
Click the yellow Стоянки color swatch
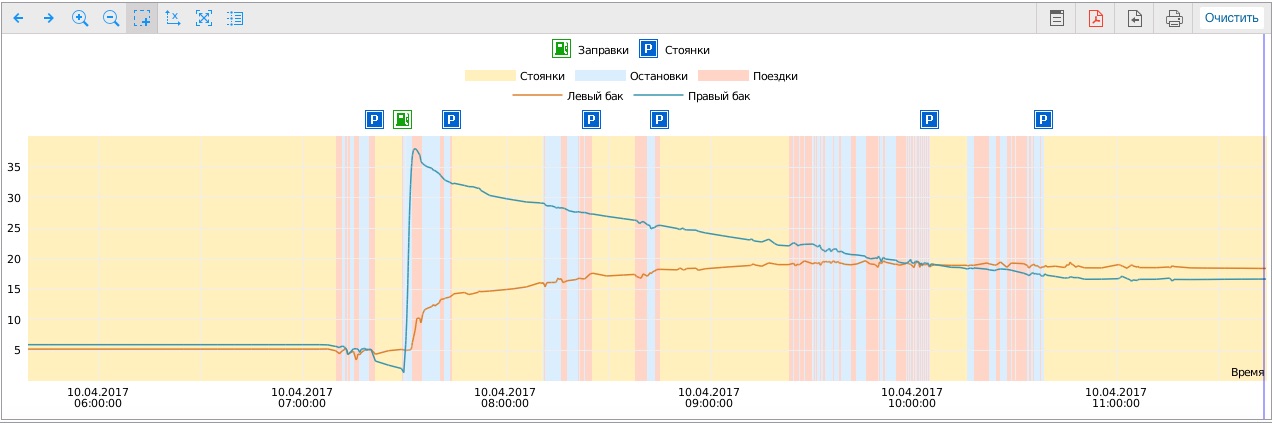[x=489, y=76]
